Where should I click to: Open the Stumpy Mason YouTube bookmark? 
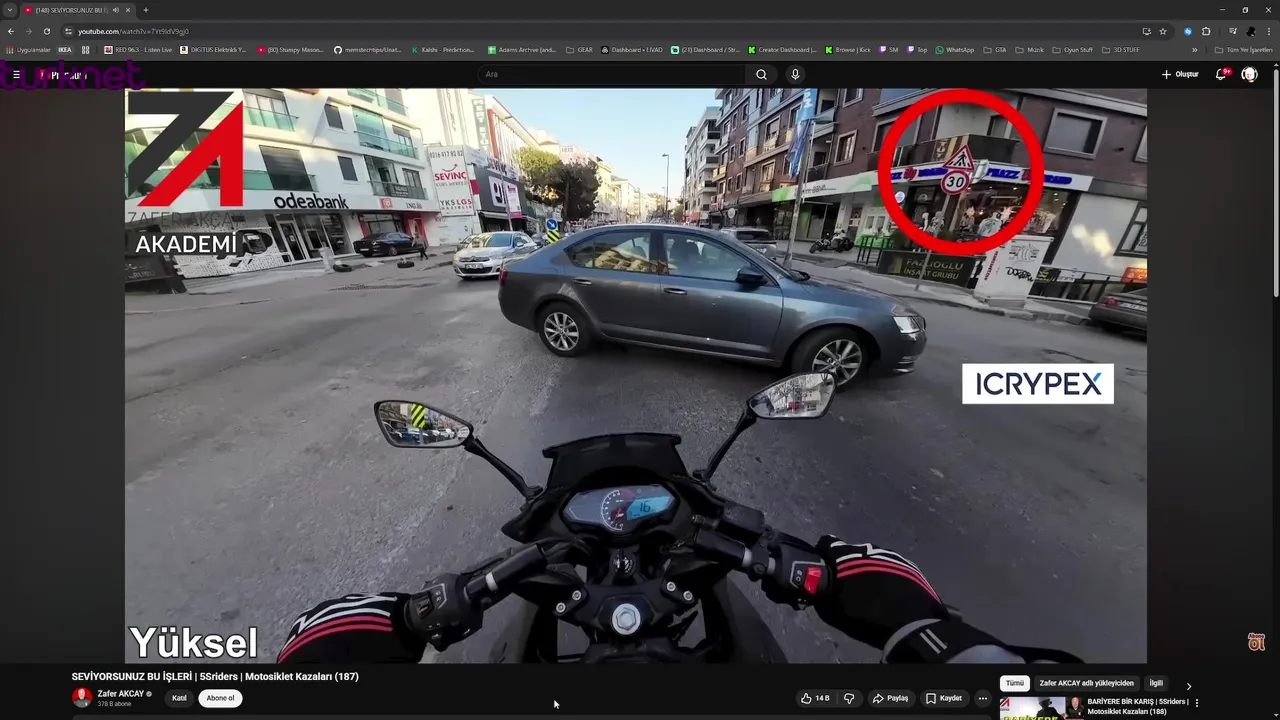click(x=290, y=49)
